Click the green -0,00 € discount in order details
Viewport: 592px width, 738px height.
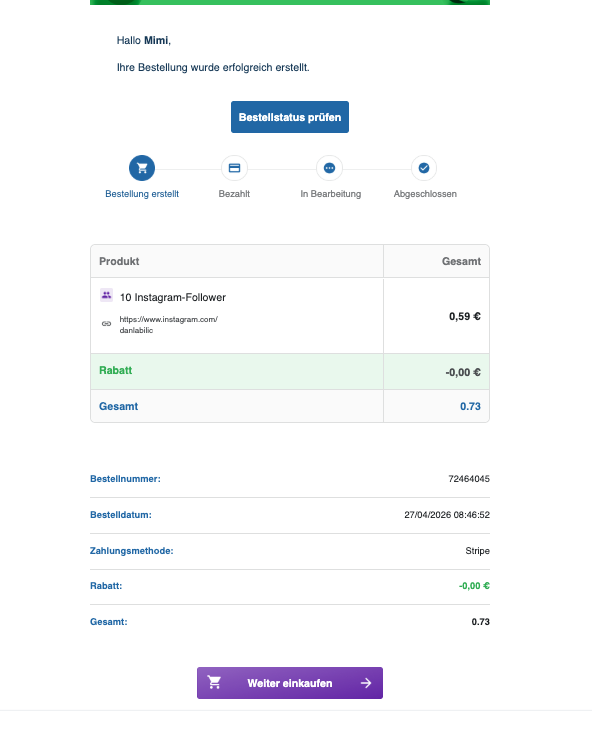coord(474,586)
